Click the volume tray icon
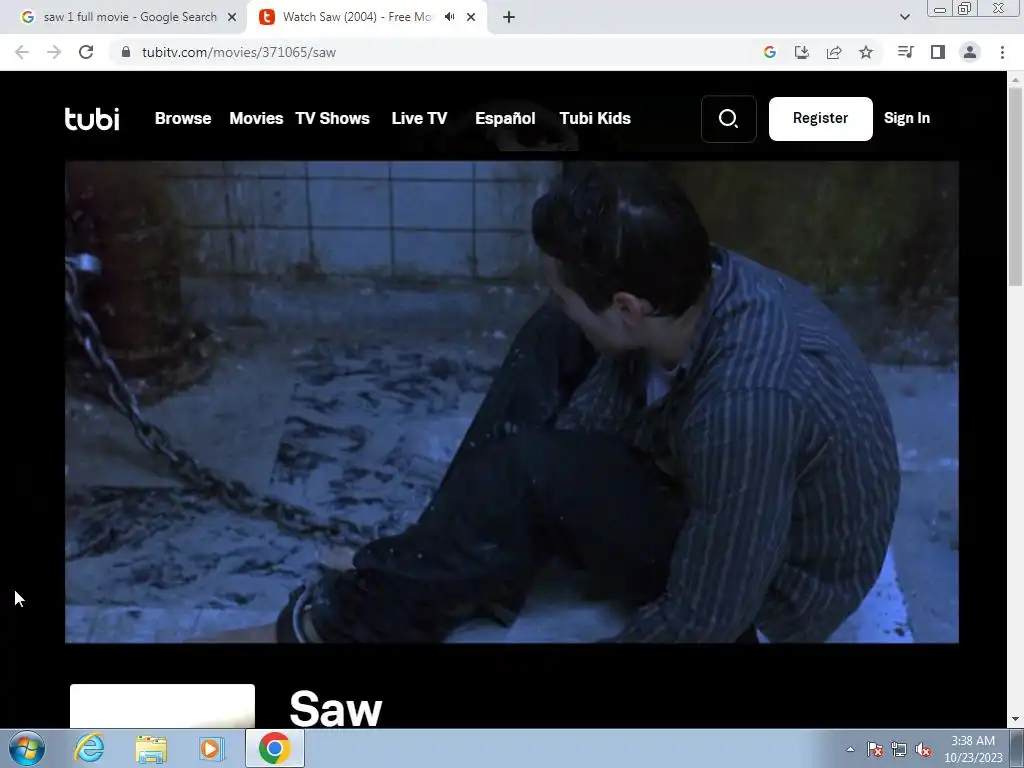The image size is (1024, 768). (x=923, y=749)
